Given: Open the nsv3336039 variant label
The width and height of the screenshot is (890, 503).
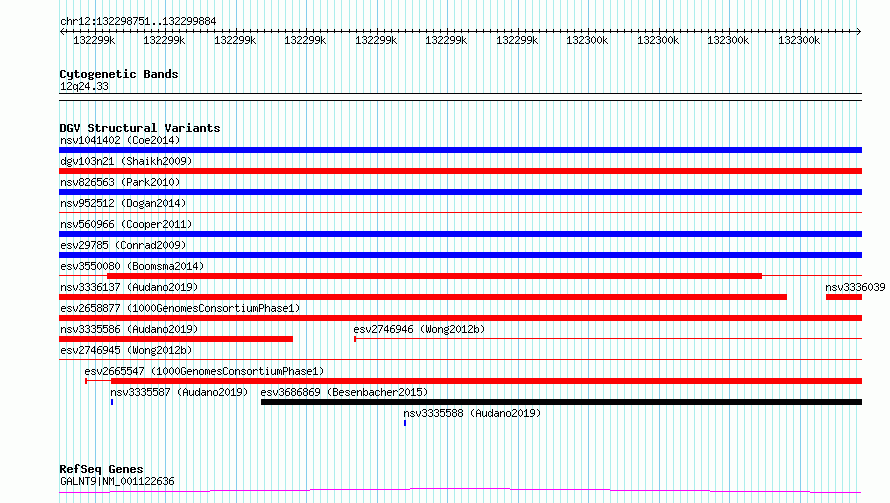Looking at the screenshot, I should click(855, 287).
